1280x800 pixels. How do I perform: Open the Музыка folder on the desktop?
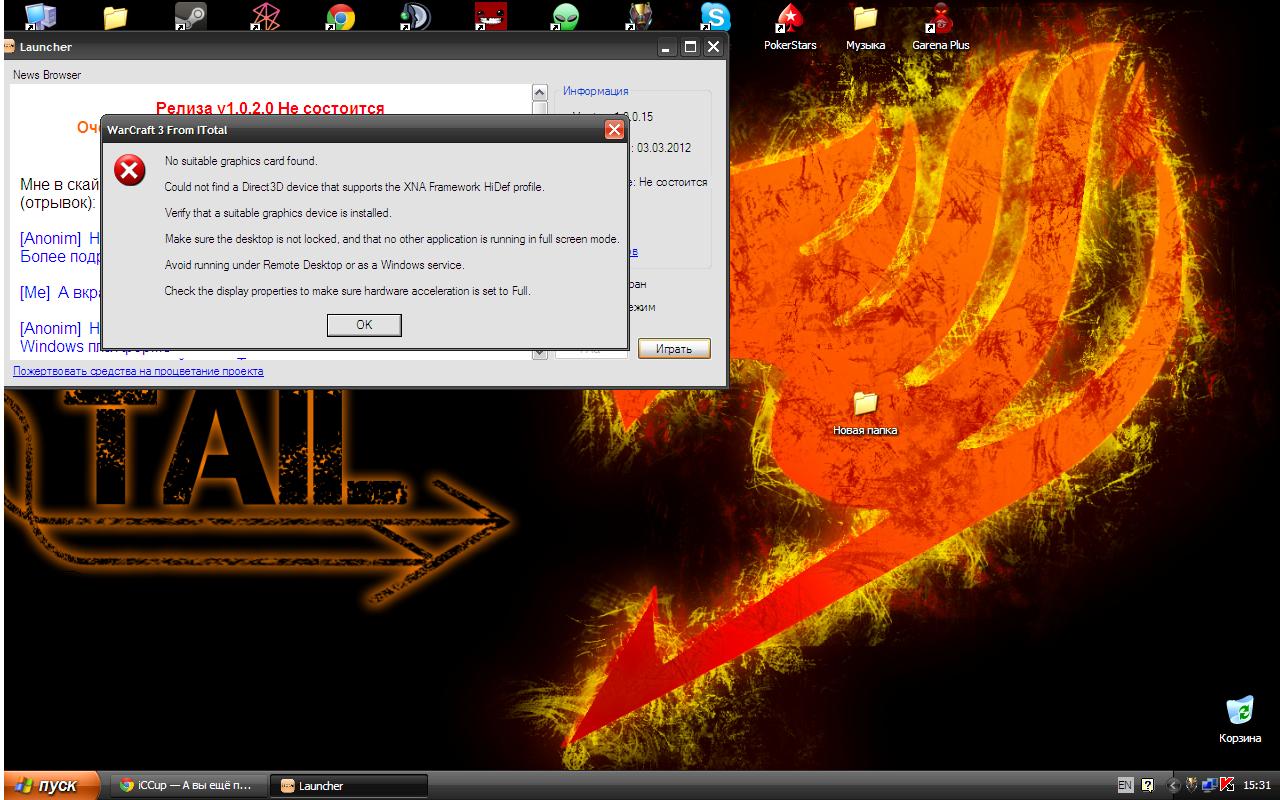865,26
